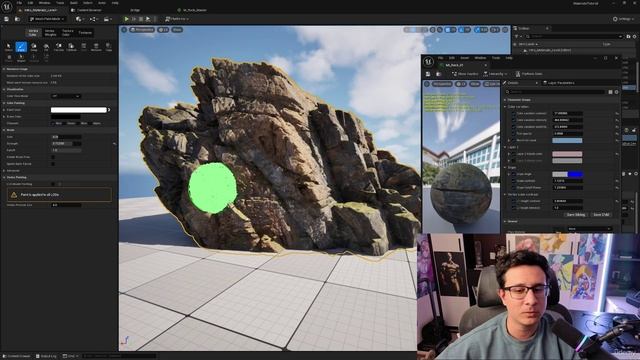Collapse the Resource Usage section

(x=4, y=69)
